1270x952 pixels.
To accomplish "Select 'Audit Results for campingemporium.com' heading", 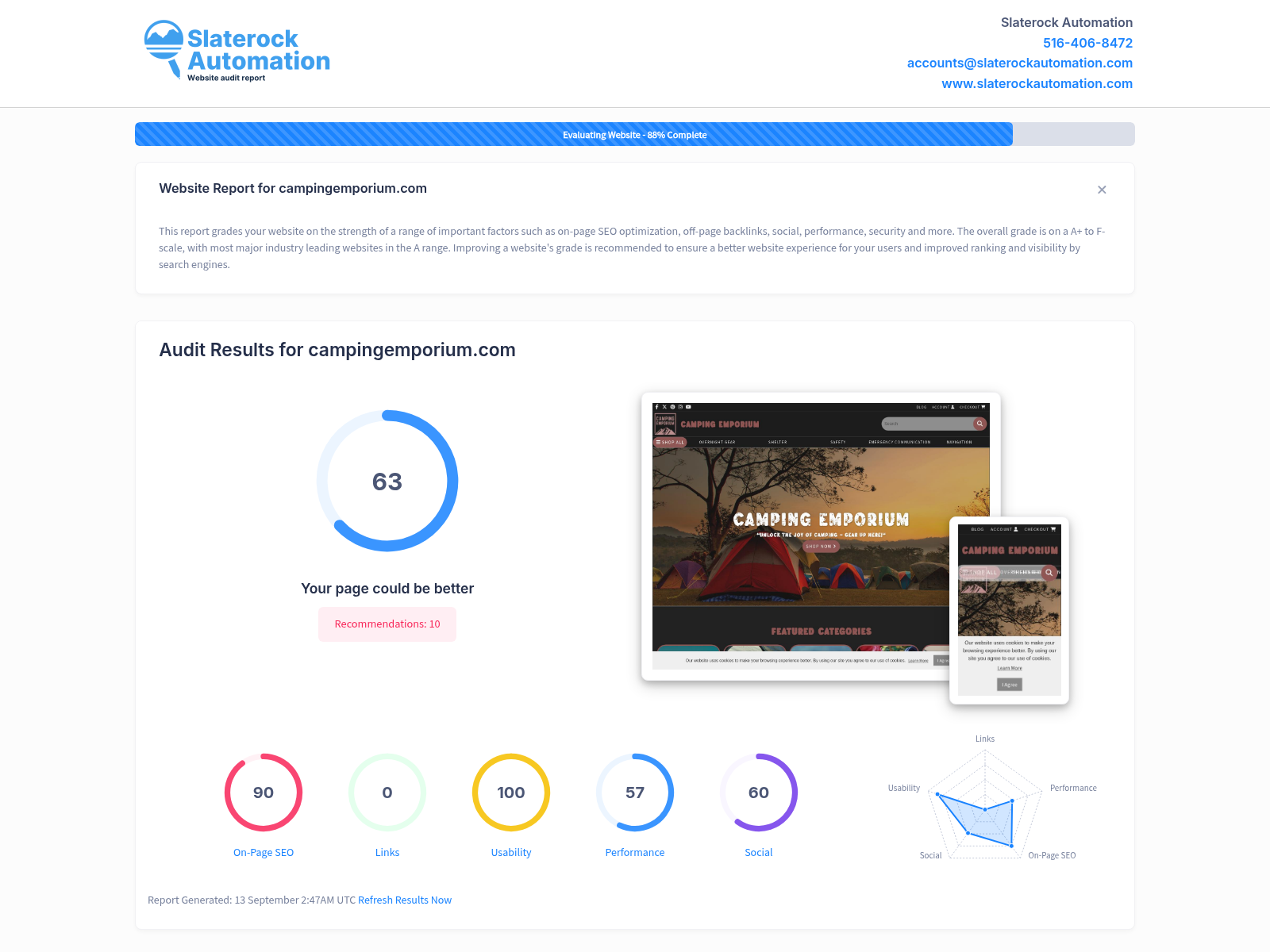I will pos(337,350).
